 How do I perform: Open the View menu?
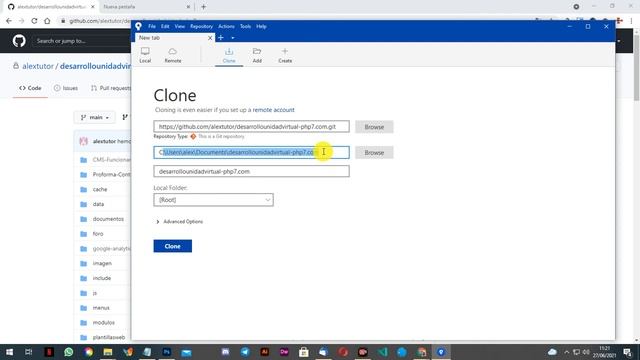[x=180, y=26]
